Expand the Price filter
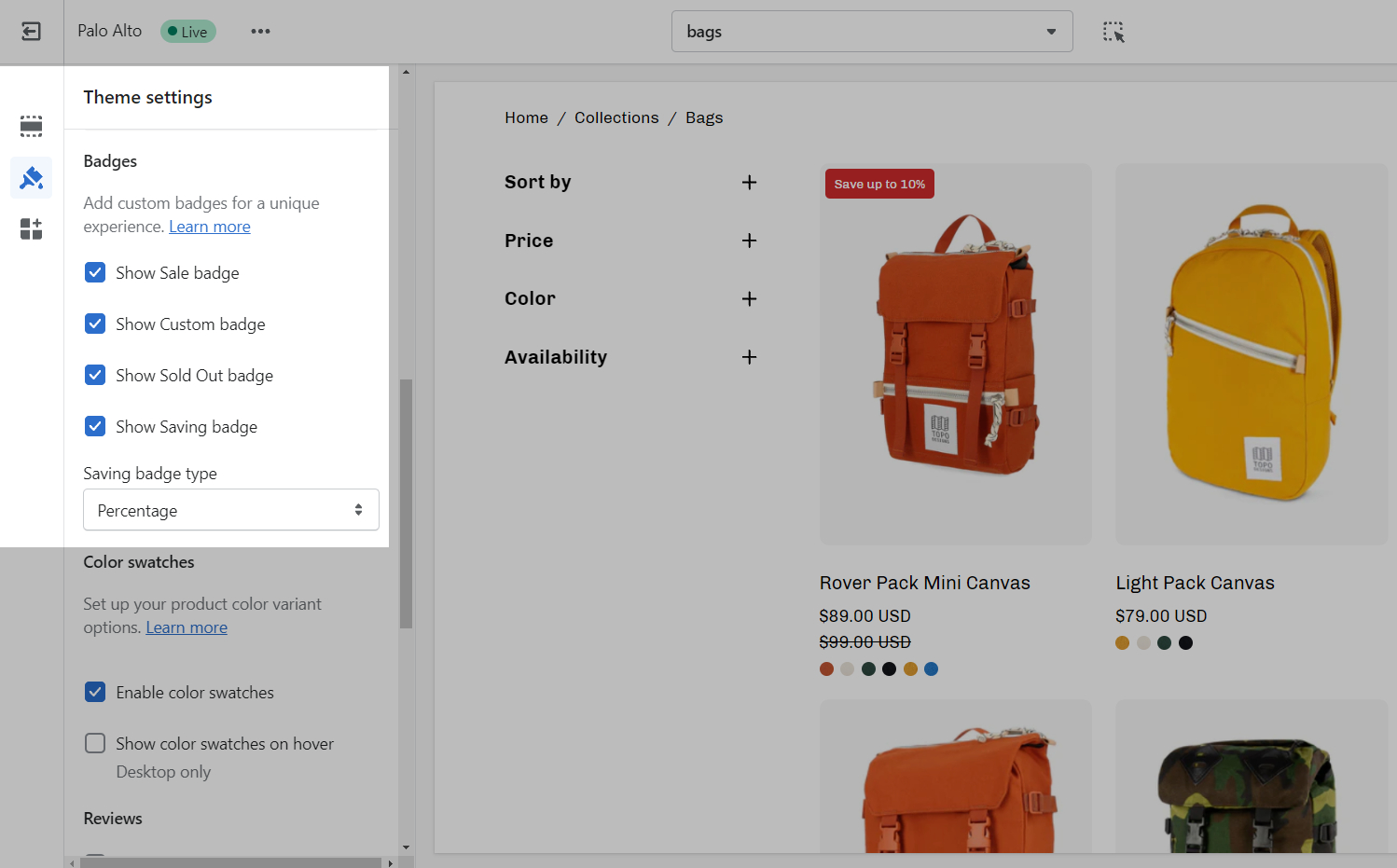This screenshot has width=1397, height=868. pos(749,241)
